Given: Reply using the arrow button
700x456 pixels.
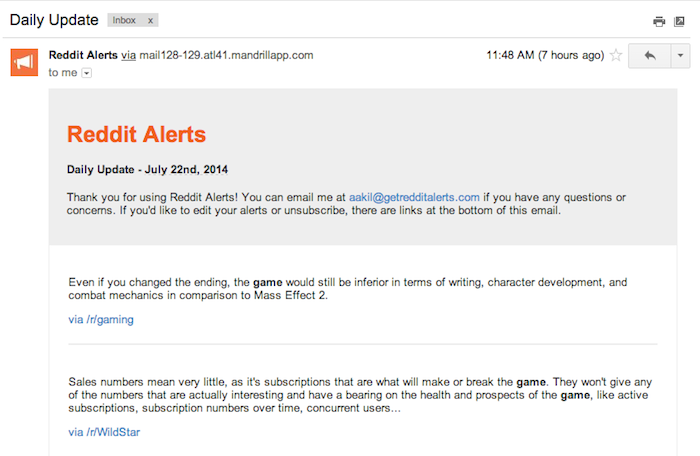Looking at the screenshot, I should (x=650, y=55).
